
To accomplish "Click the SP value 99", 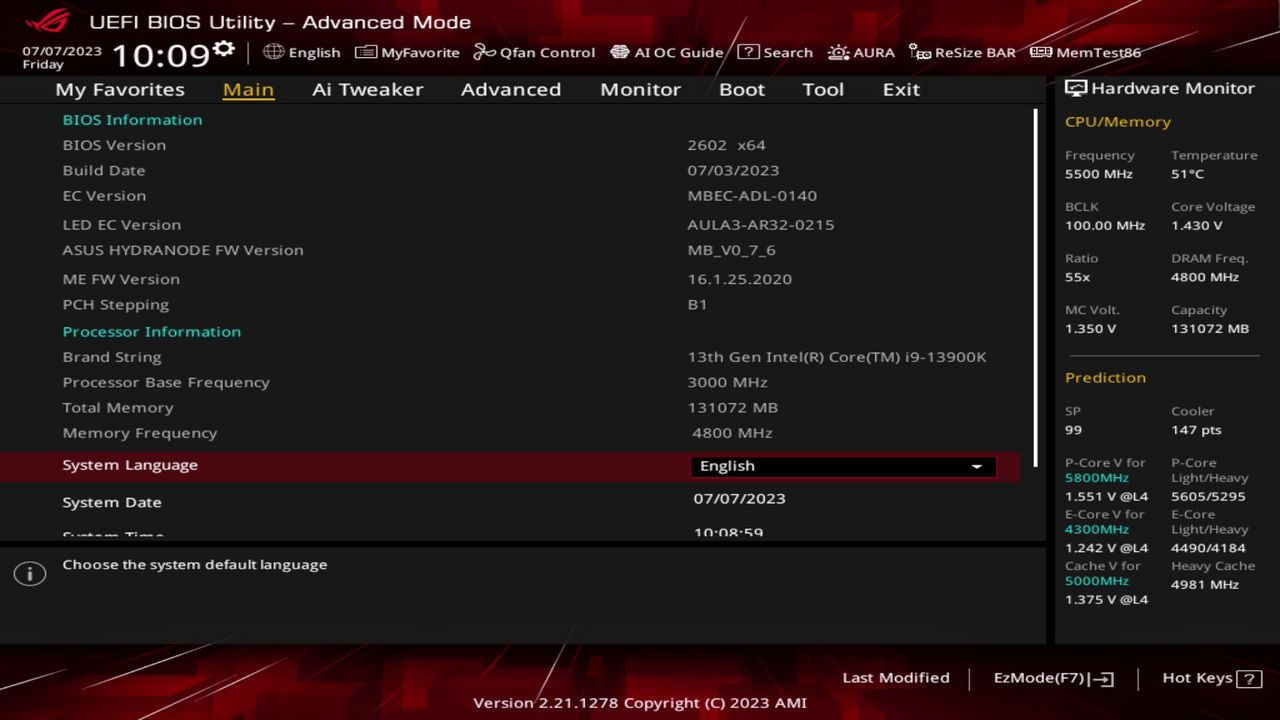I will click(x=1073, y=430).
